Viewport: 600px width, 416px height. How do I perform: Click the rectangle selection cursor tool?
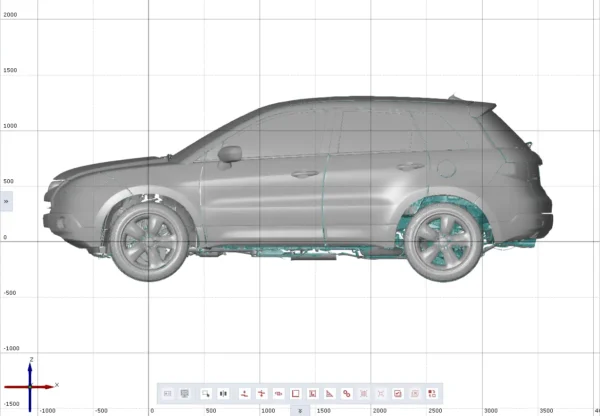click(206, 393)
